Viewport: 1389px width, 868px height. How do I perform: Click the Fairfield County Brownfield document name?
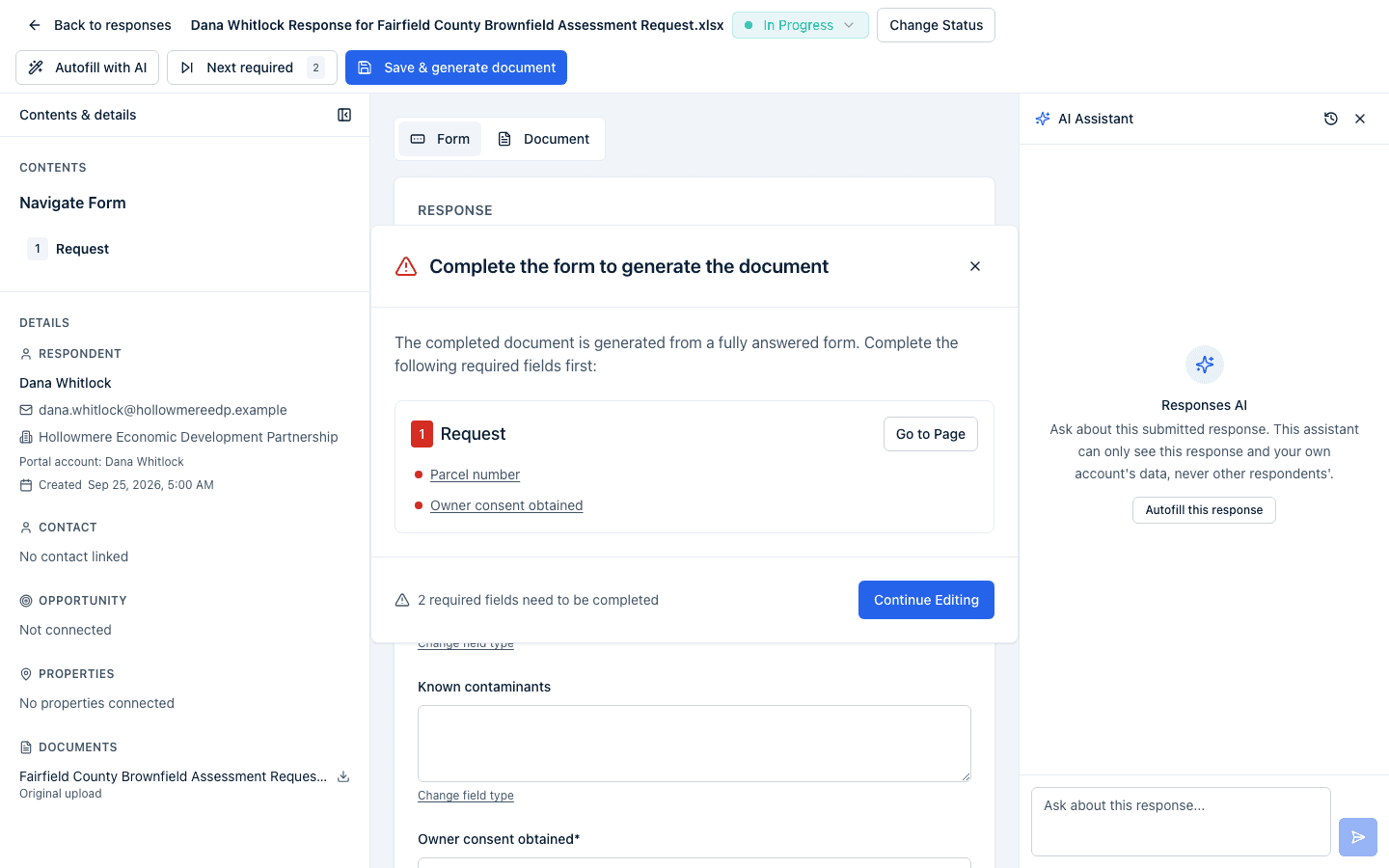point(174,776)
